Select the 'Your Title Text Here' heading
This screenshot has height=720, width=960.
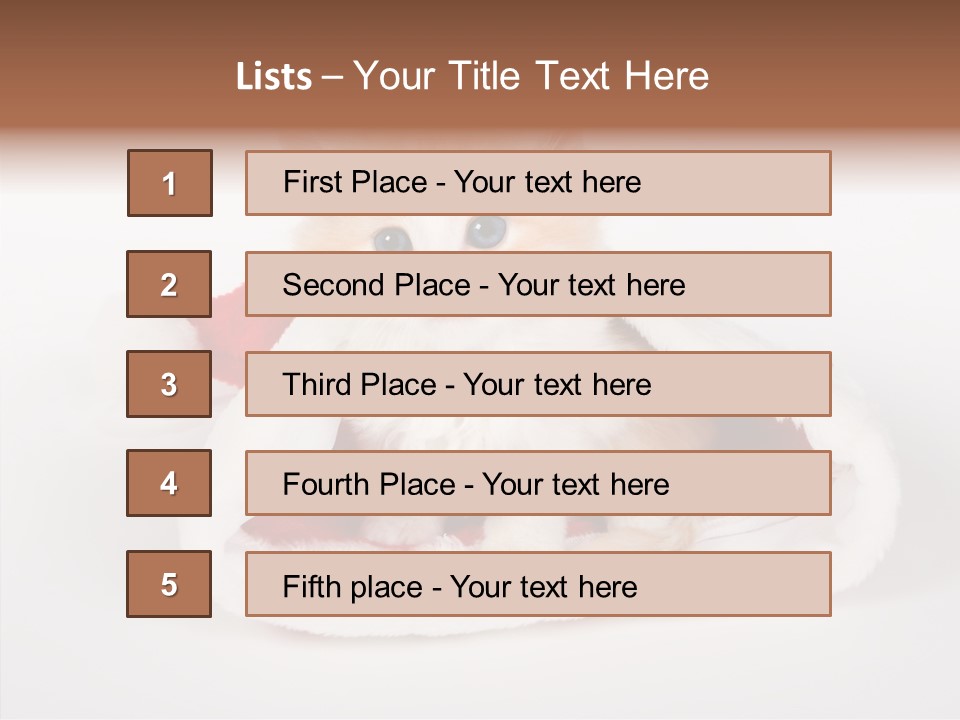531,76
